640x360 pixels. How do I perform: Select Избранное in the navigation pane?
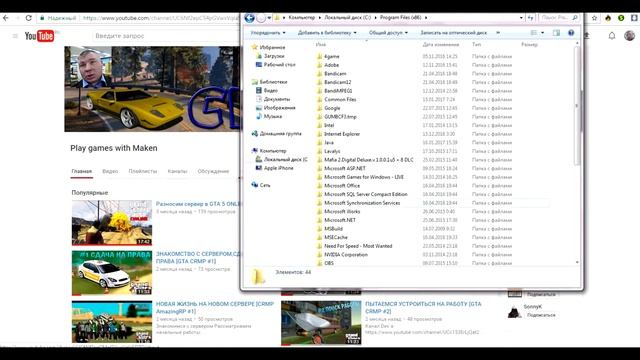(272, 47)
